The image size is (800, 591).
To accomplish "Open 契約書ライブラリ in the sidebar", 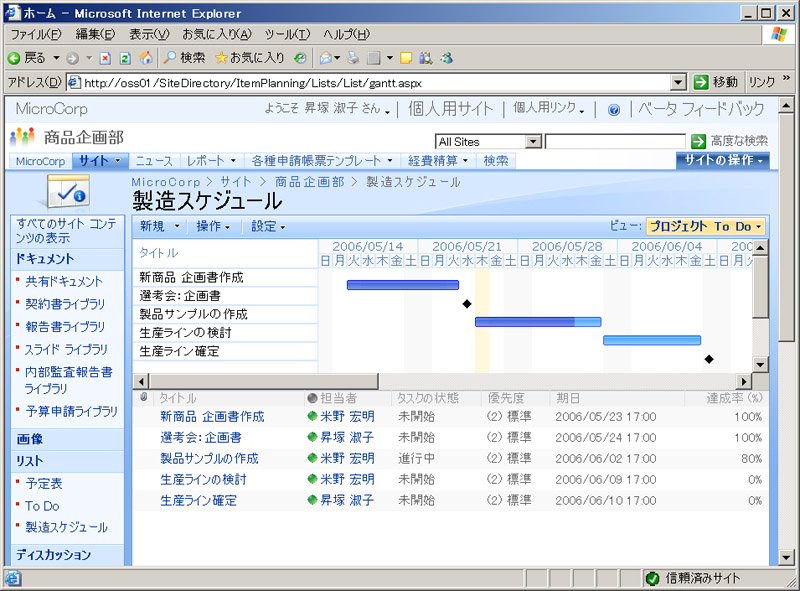I will (x=64, y=304).
